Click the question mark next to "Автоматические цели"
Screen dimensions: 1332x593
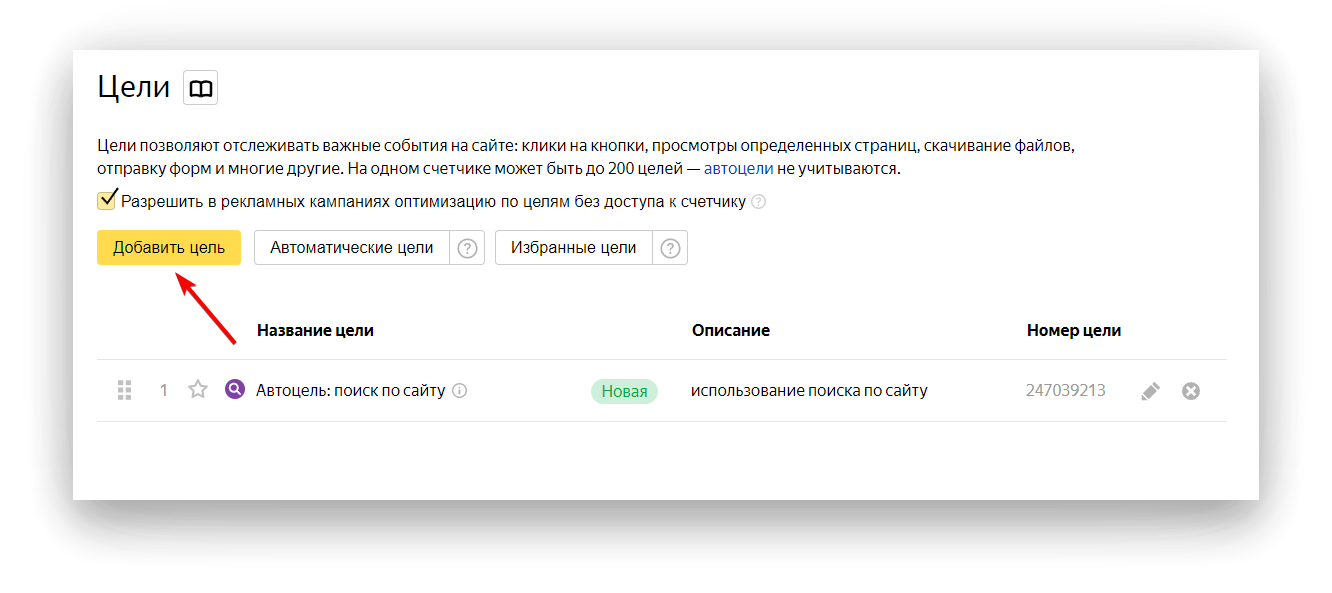tap(467, 249)
